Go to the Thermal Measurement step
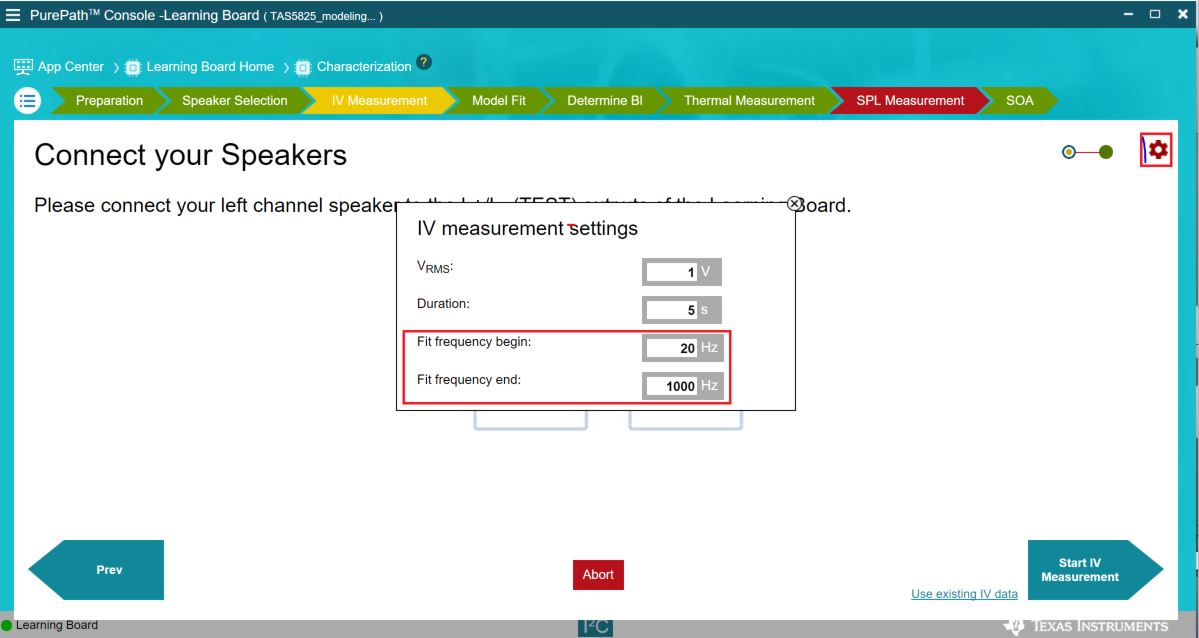 click(749, 100)
